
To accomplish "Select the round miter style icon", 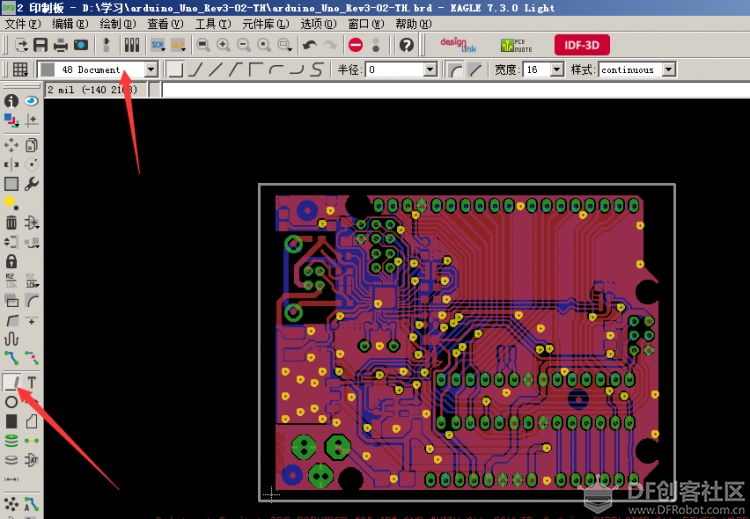I will point(455,70).
